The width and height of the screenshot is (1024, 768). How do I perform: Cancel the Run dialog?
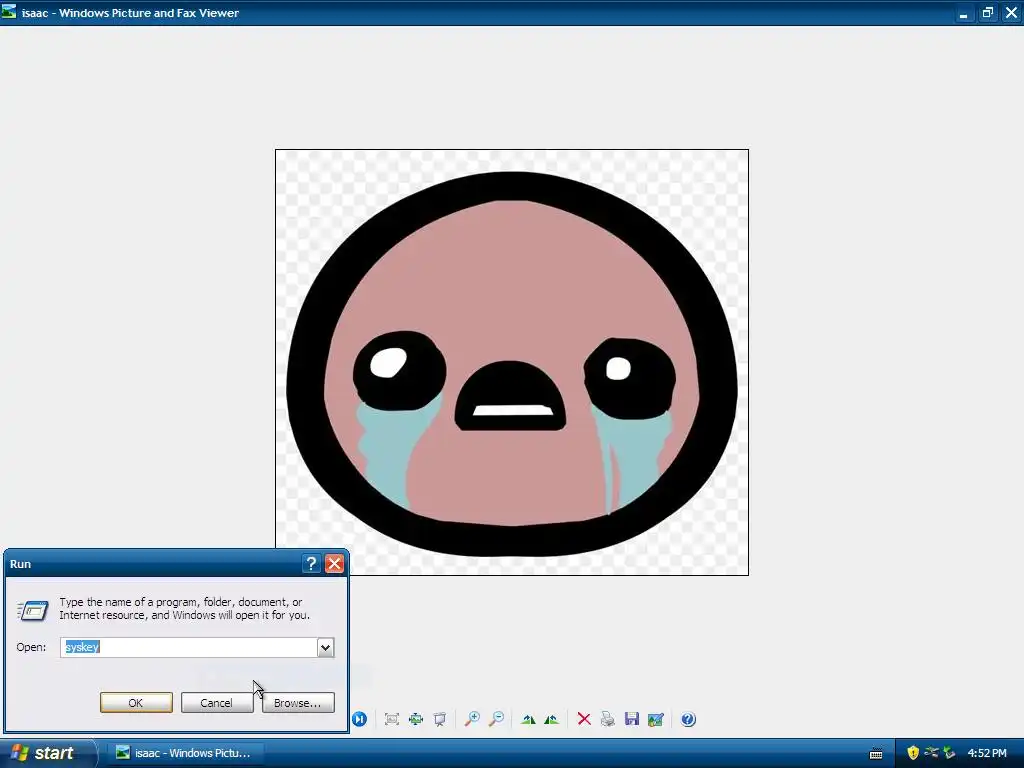(216, 703)
